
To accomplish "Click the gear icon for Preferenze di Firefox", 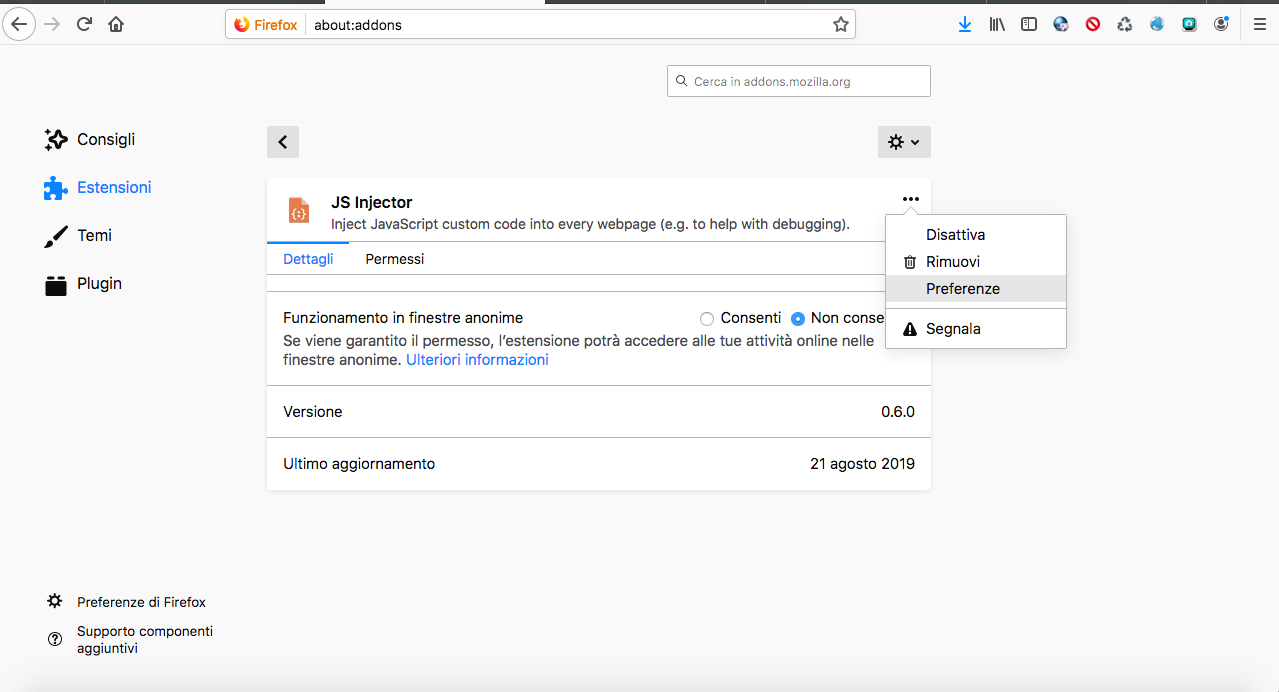I will click(x=55, y=601).
